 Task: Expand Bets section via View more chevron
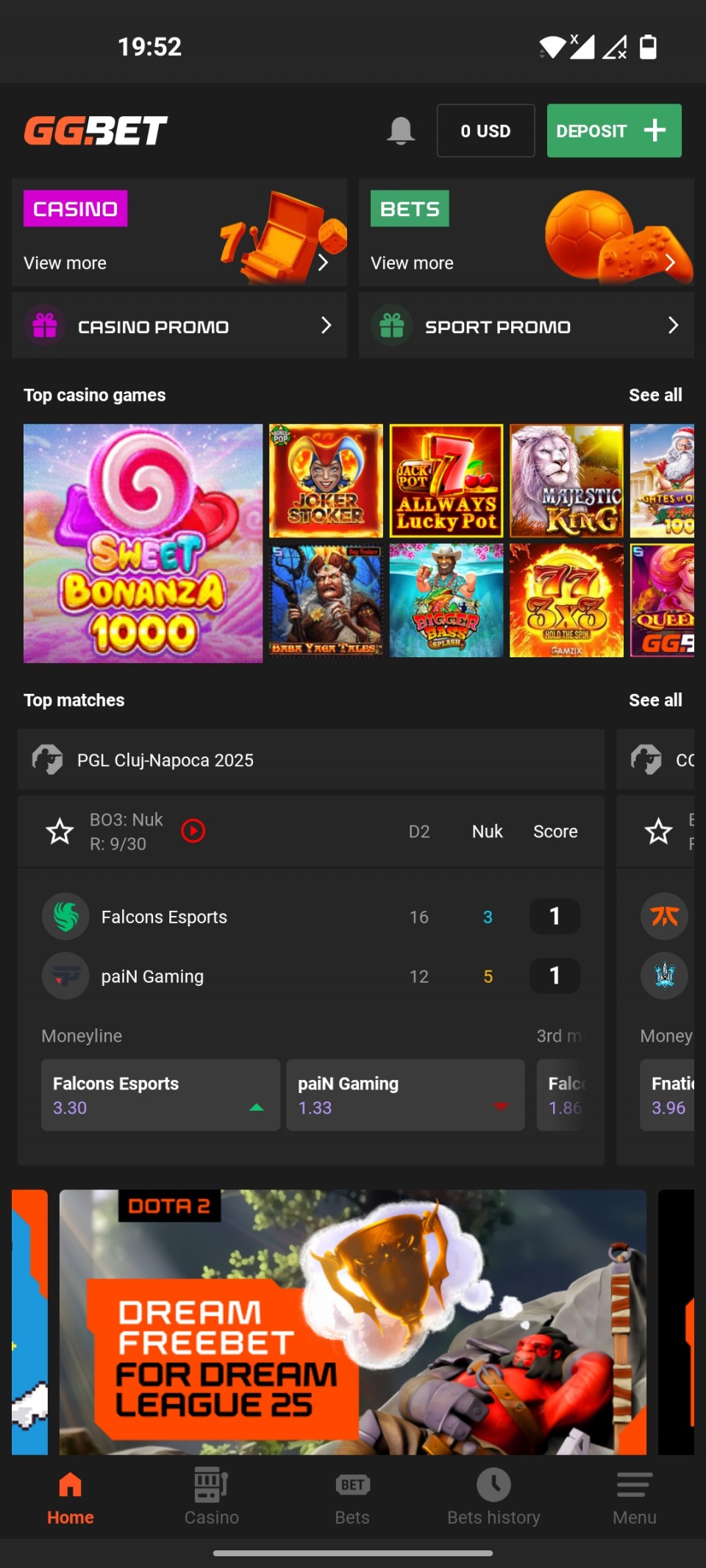(x=670, y=262)
